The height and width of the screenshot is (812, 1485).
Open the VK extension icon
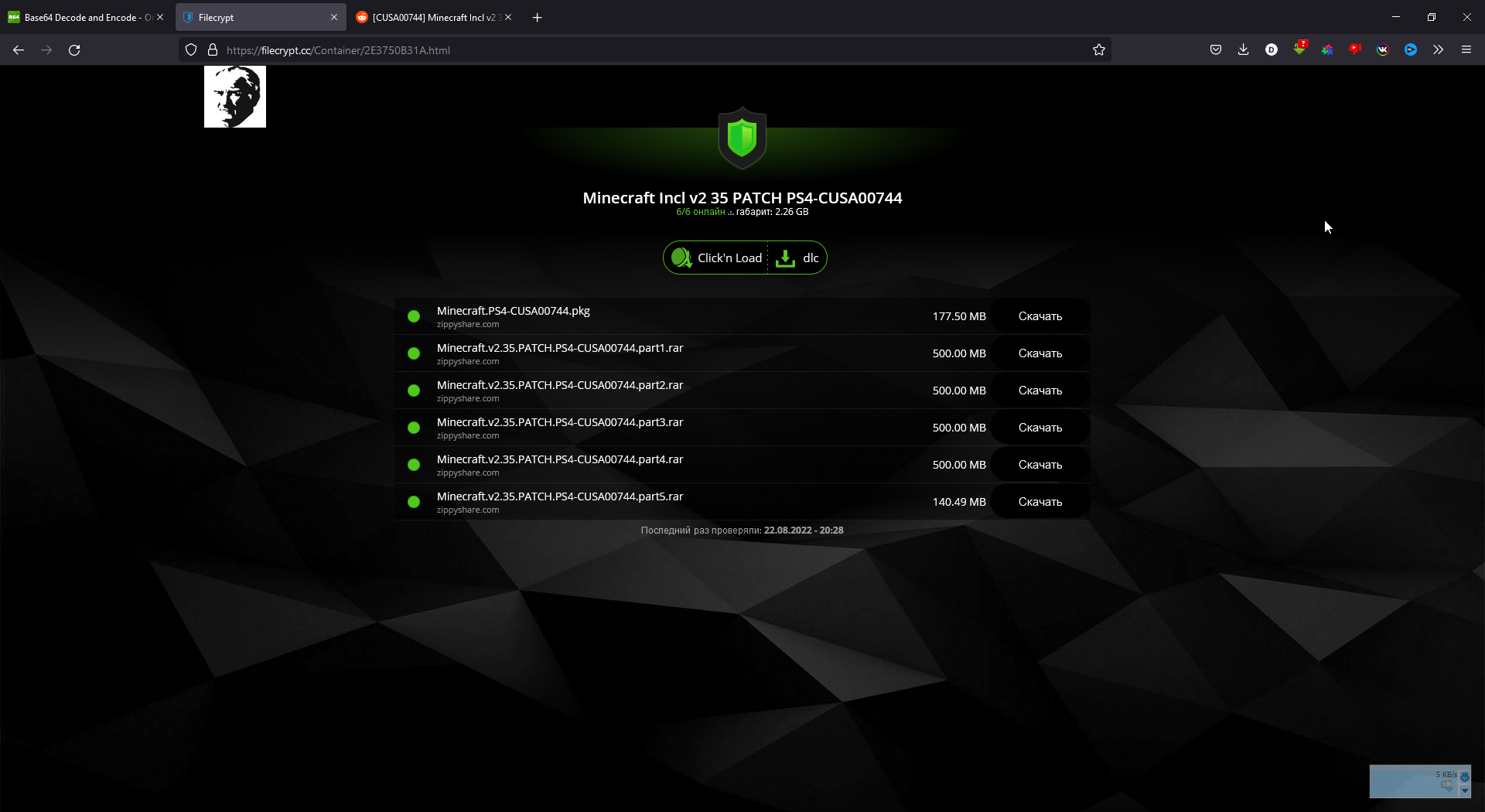click(x=1383, y=50)
